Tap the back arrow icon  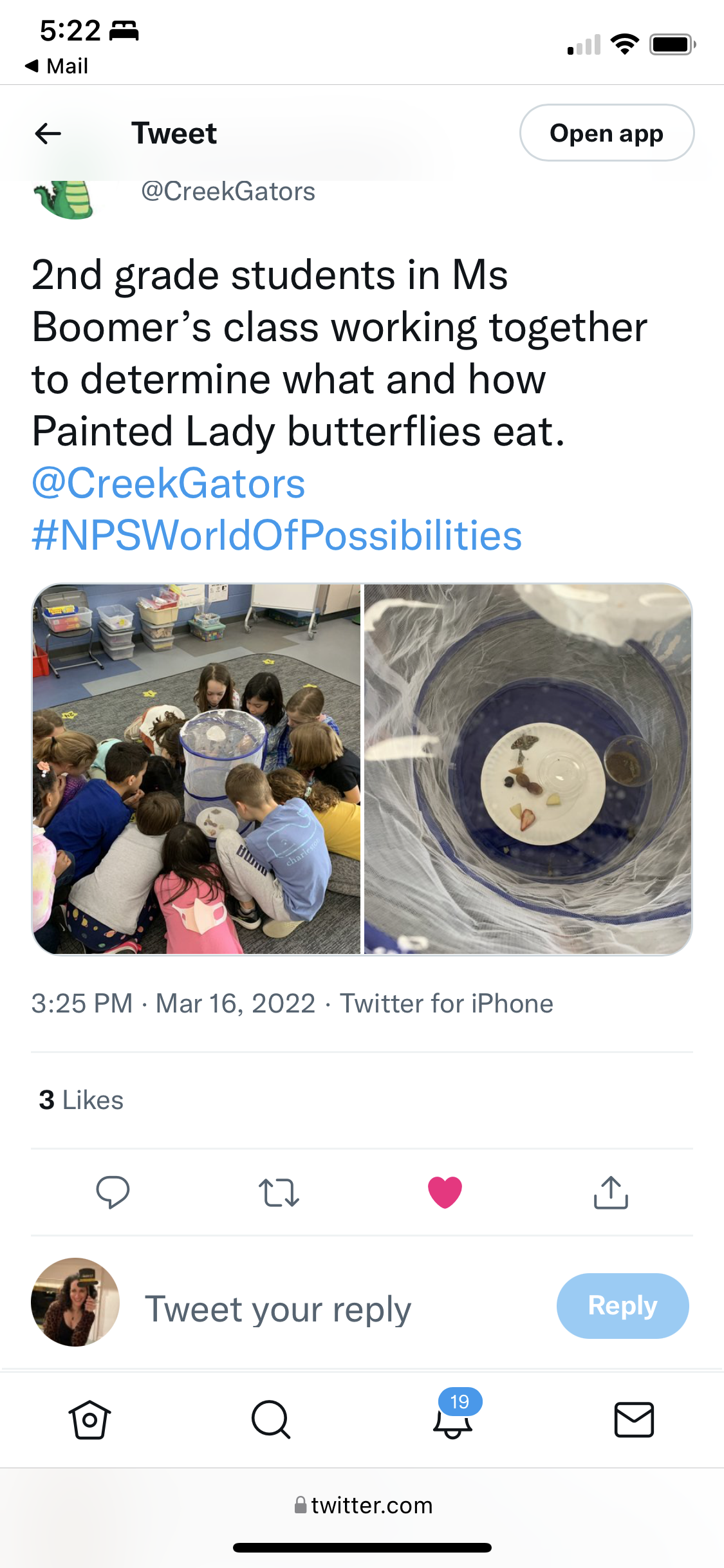(48, 134)
